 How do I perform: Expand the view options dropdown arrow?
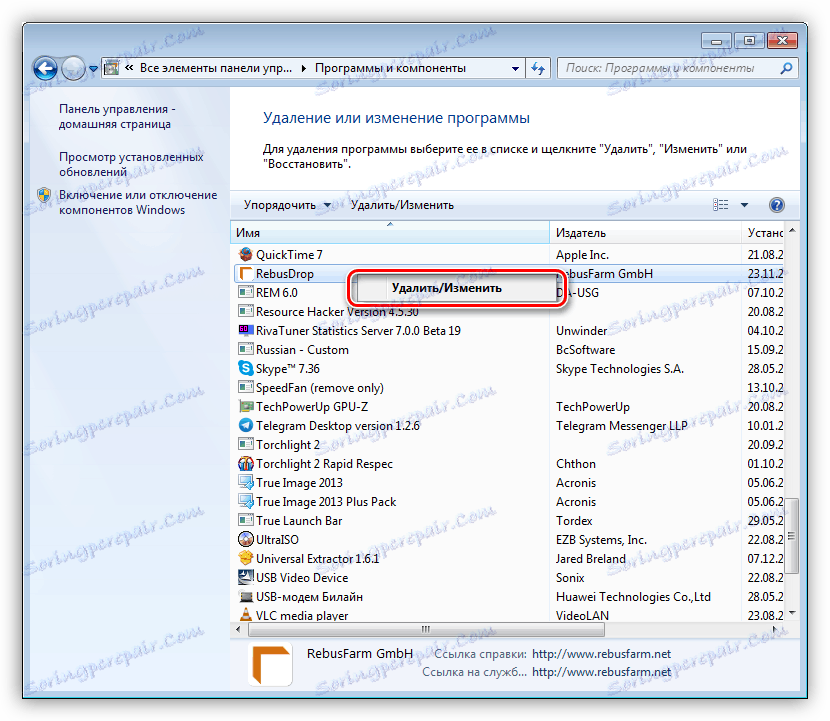(744, 205)
